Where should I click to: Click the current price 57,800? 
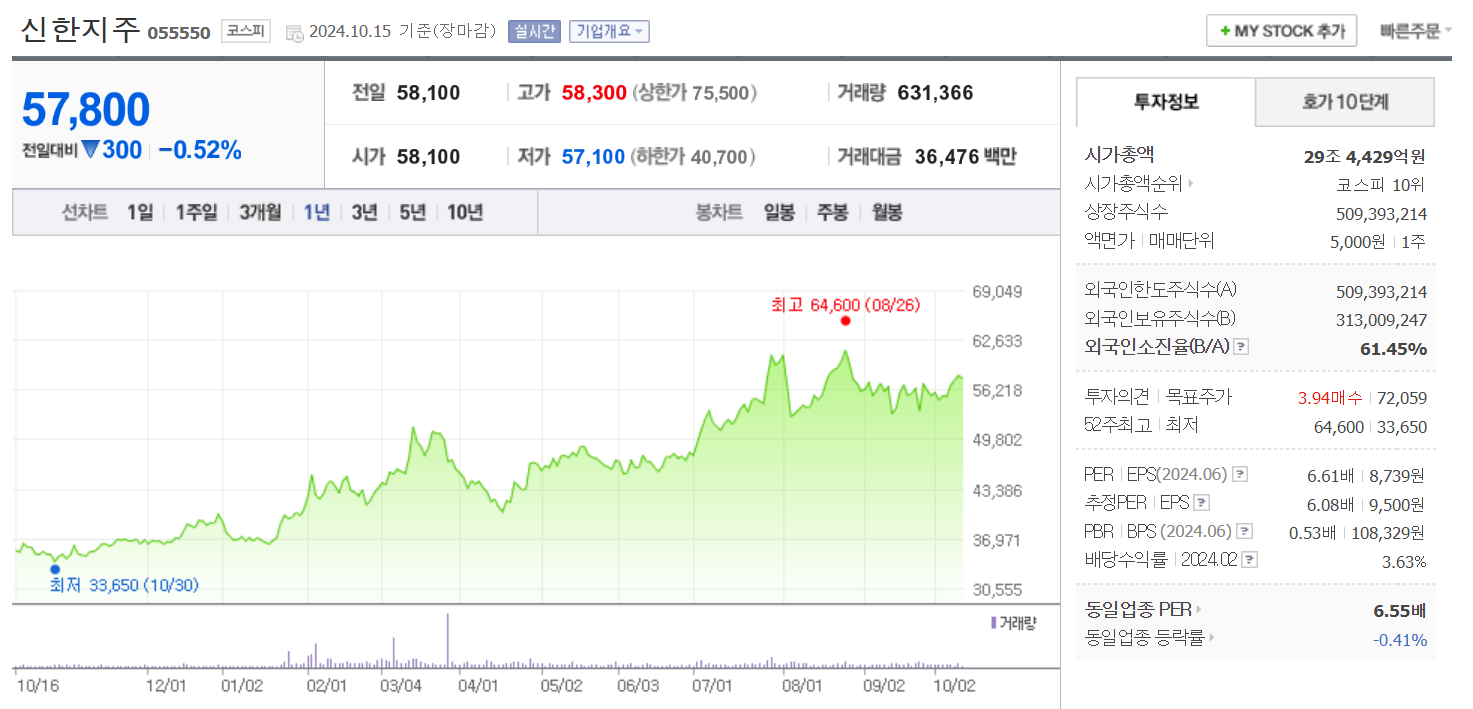click(x=86, y=109)
